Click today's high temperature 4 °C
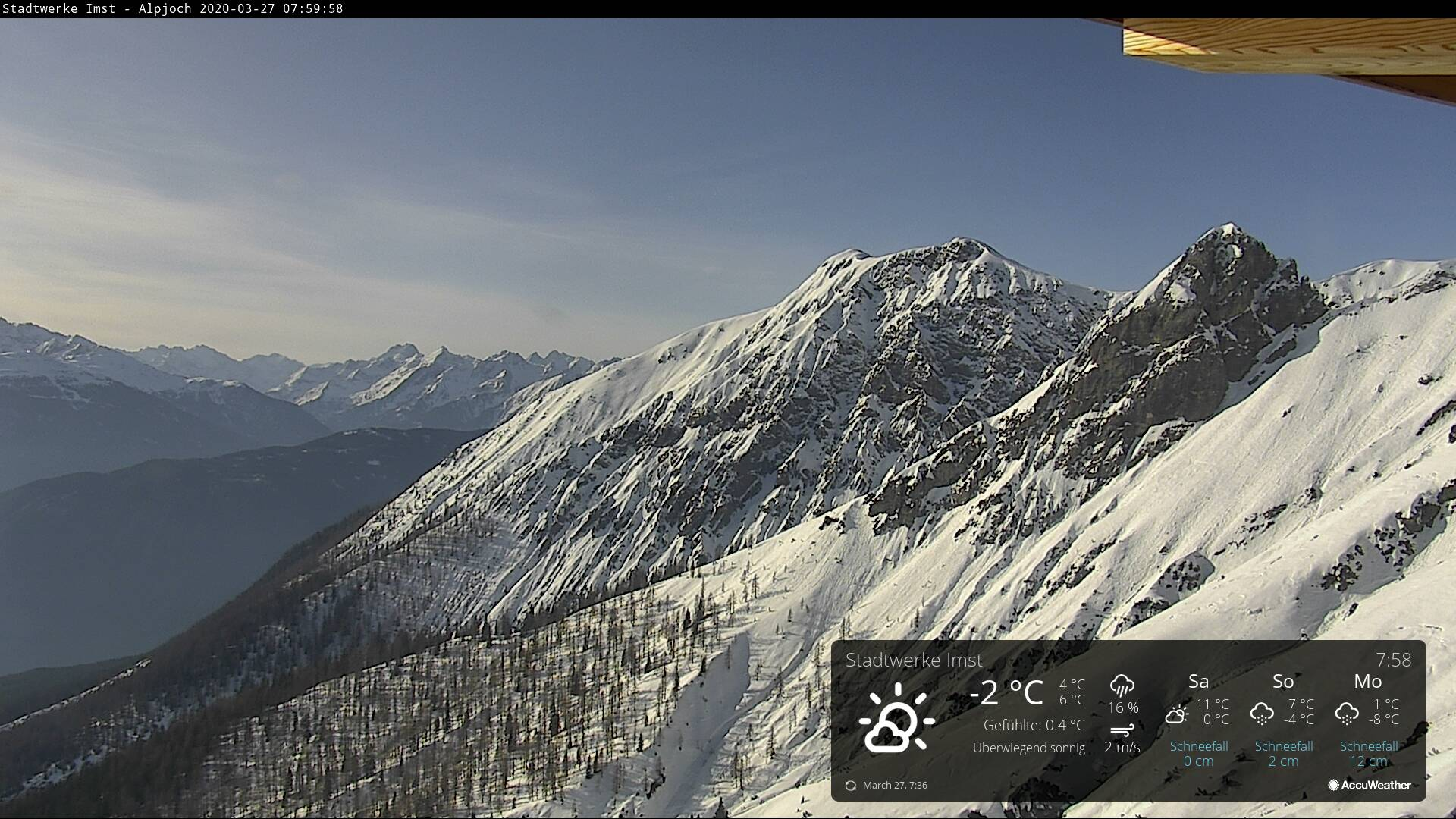Image resolution: width=1456 pixels, height=819 pixels. click(1072, 684)
